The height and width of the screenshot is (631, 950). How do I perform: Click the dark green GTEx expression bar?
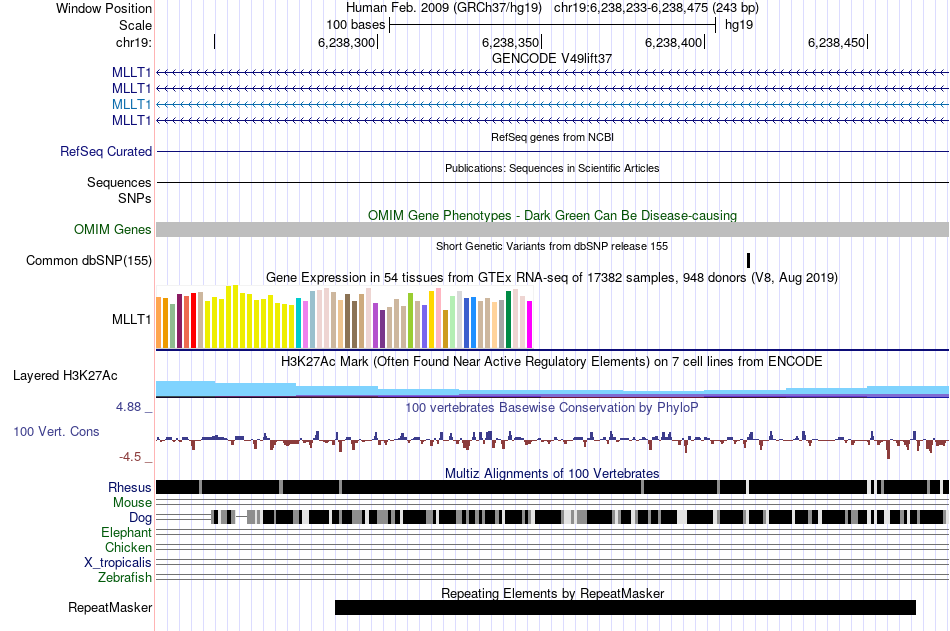click(508, 320)
